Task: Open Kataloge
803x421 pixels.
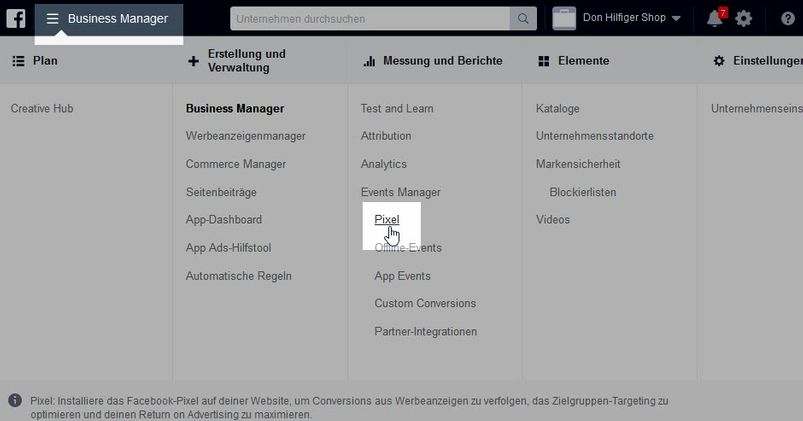Action: pyautogui.click(x=558, y=109)
